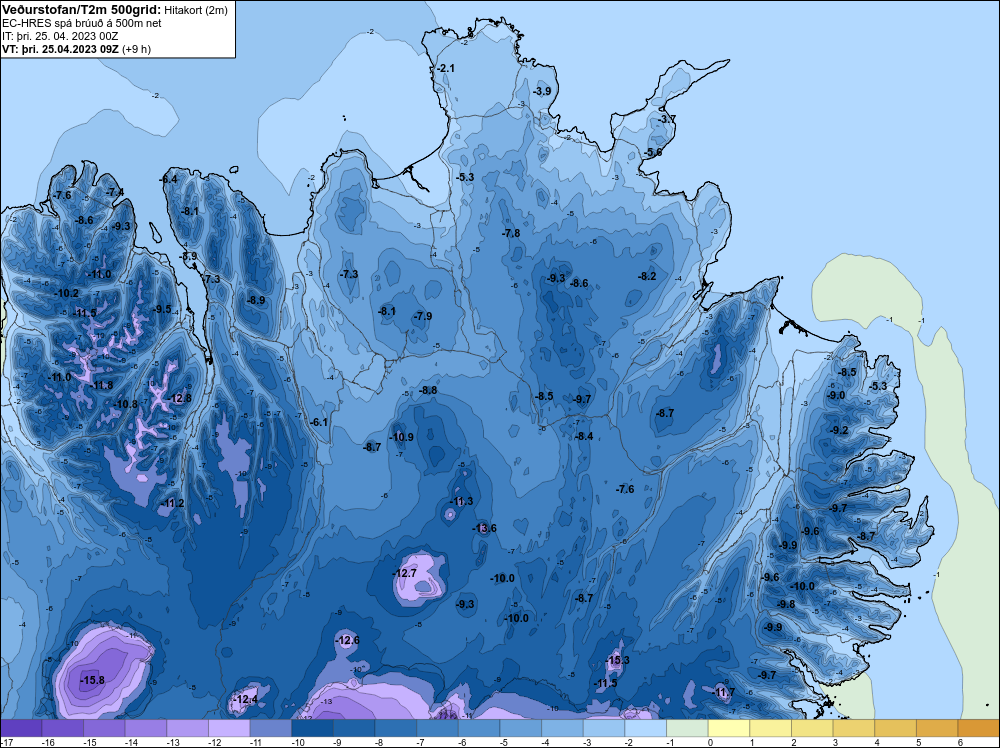Select the VT: þri. 25.04.2023 09Z line
Viewport: 1000px width, 748px height.
pyautogui.click(x=77, y=48)
